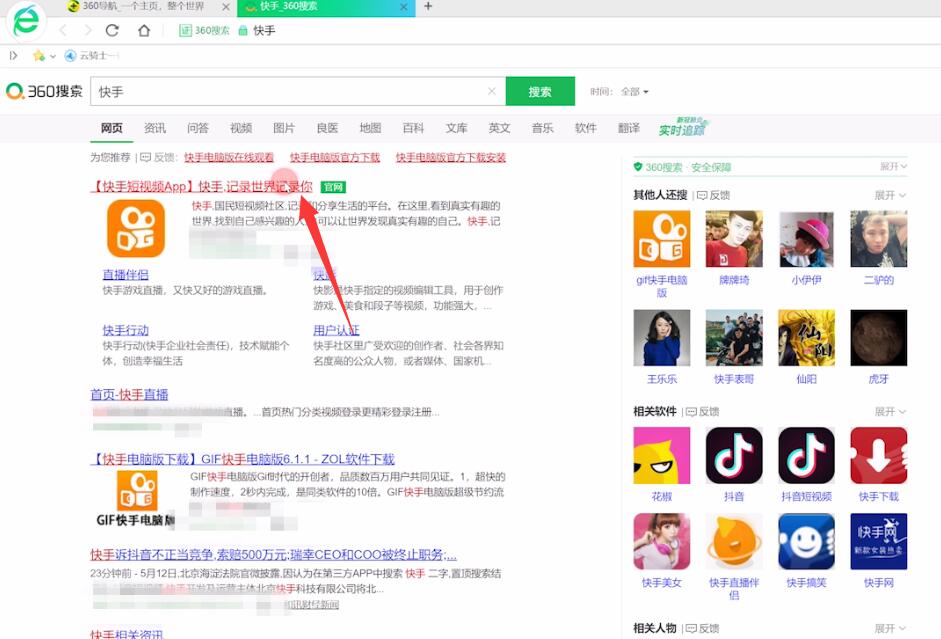Click the red 快手下载 app icon

pyautogui.click(x=879, y=455)
